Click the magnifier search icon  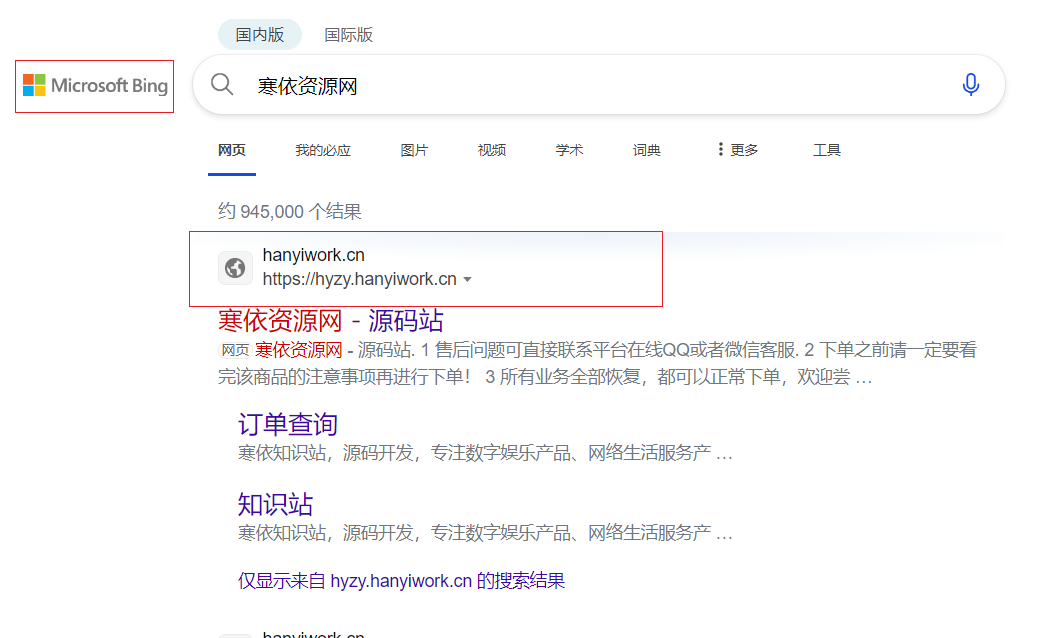222,85
